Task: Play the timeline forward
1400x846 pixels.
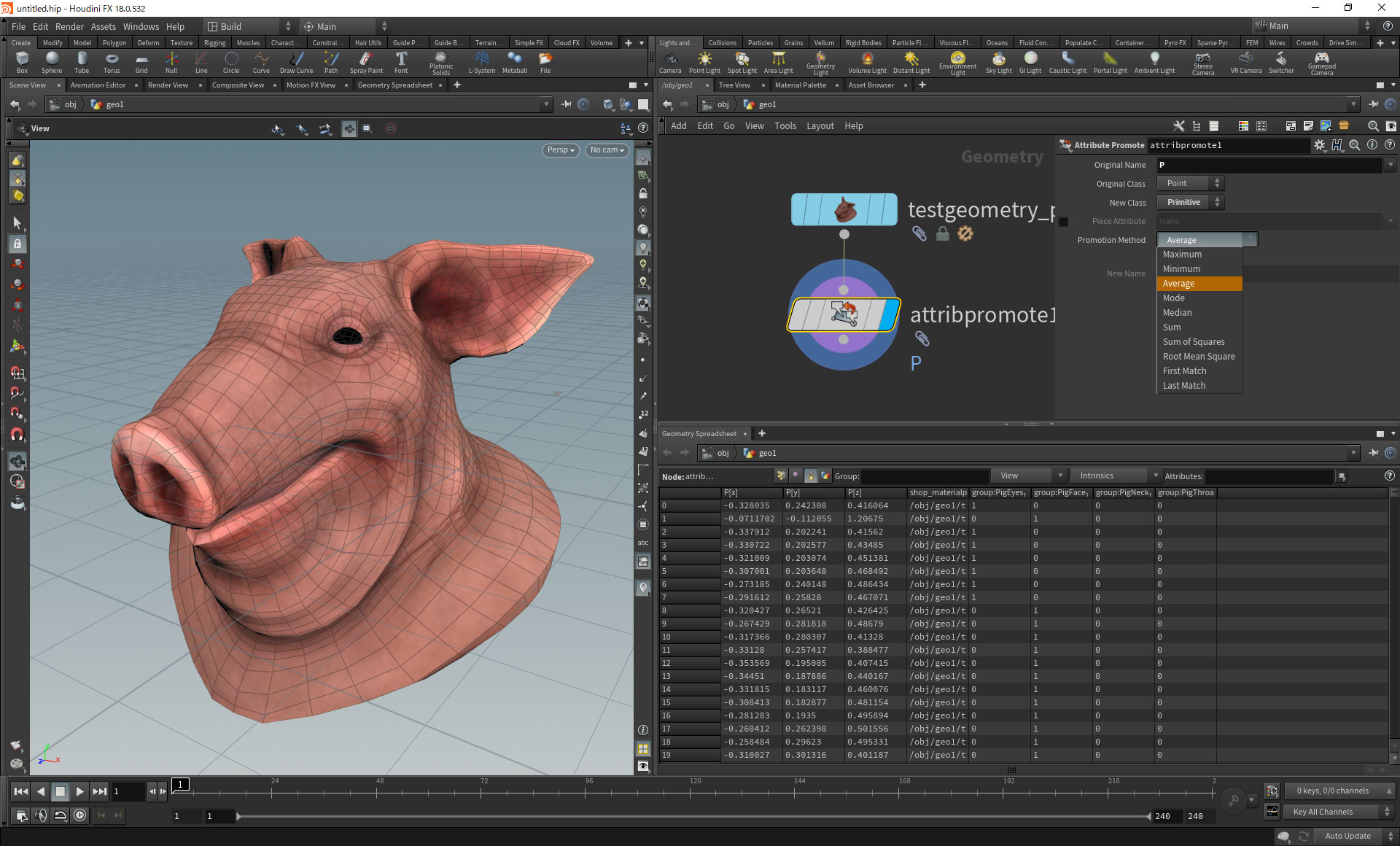Action: [x=80, y=791]
